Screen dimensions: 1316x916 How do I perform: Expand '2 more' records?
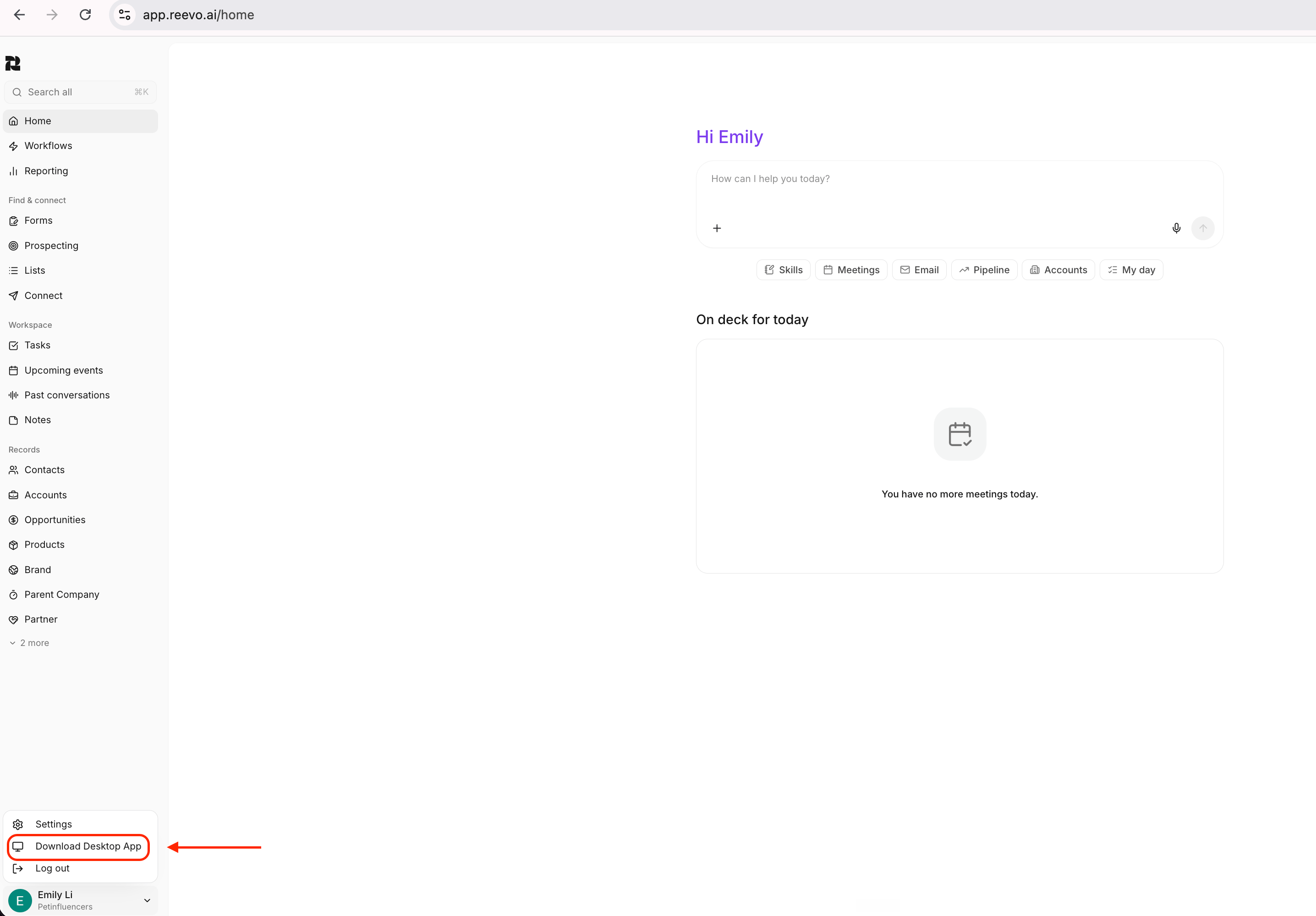[x=29, y=643]
